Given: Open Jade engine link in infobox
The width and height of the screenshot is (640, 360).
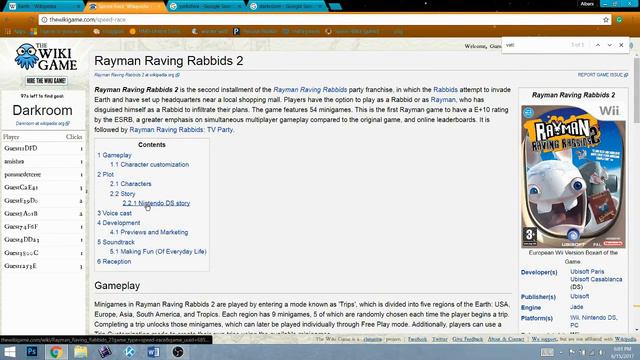Looking at the screenshot, I should coord(577,307).
